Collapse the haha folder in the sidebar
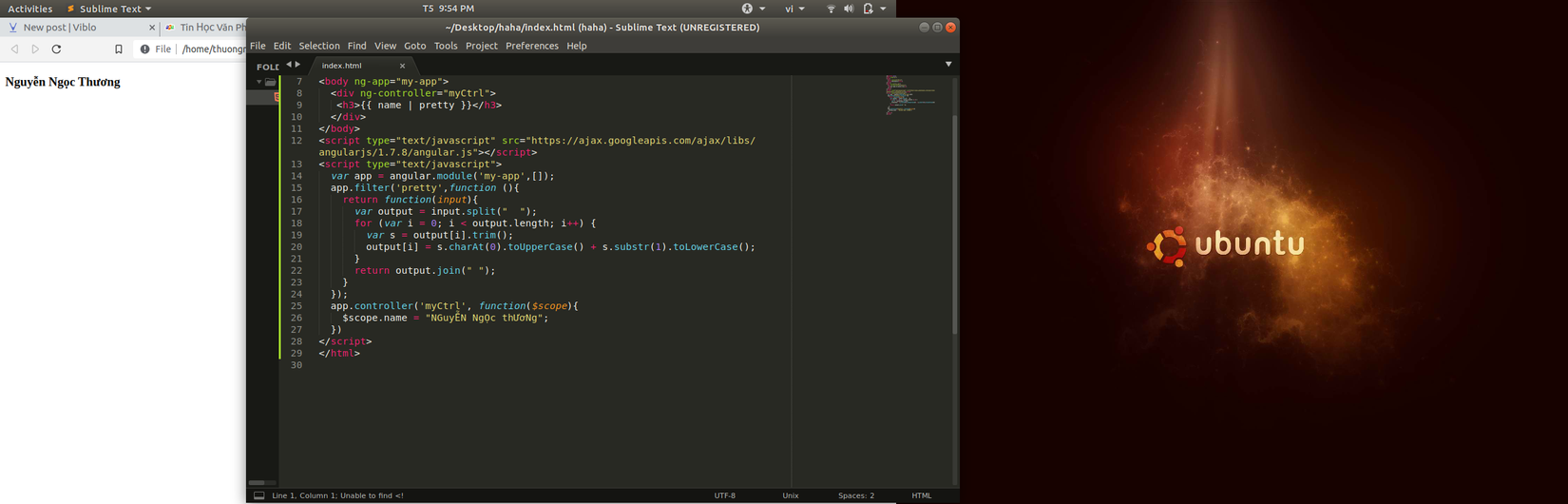1568x504 pixels. pos(258,82)
